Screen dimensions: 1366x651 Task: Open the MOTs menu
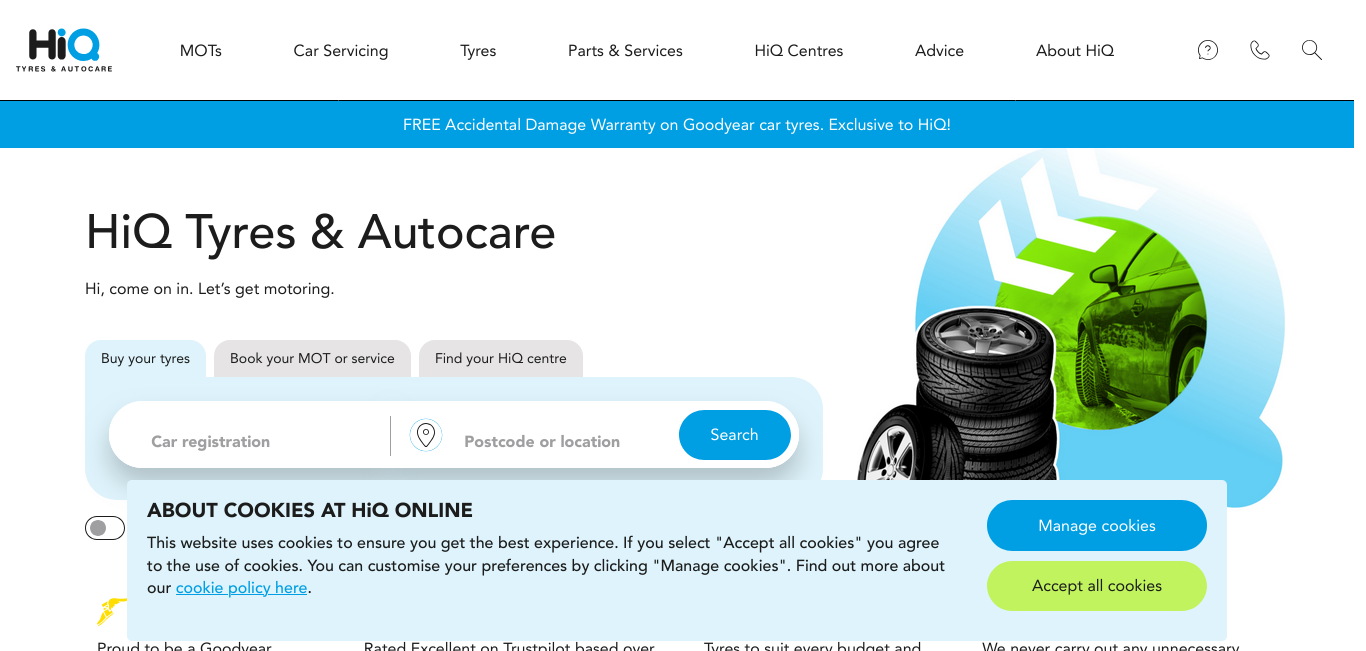tap(201, 51)
